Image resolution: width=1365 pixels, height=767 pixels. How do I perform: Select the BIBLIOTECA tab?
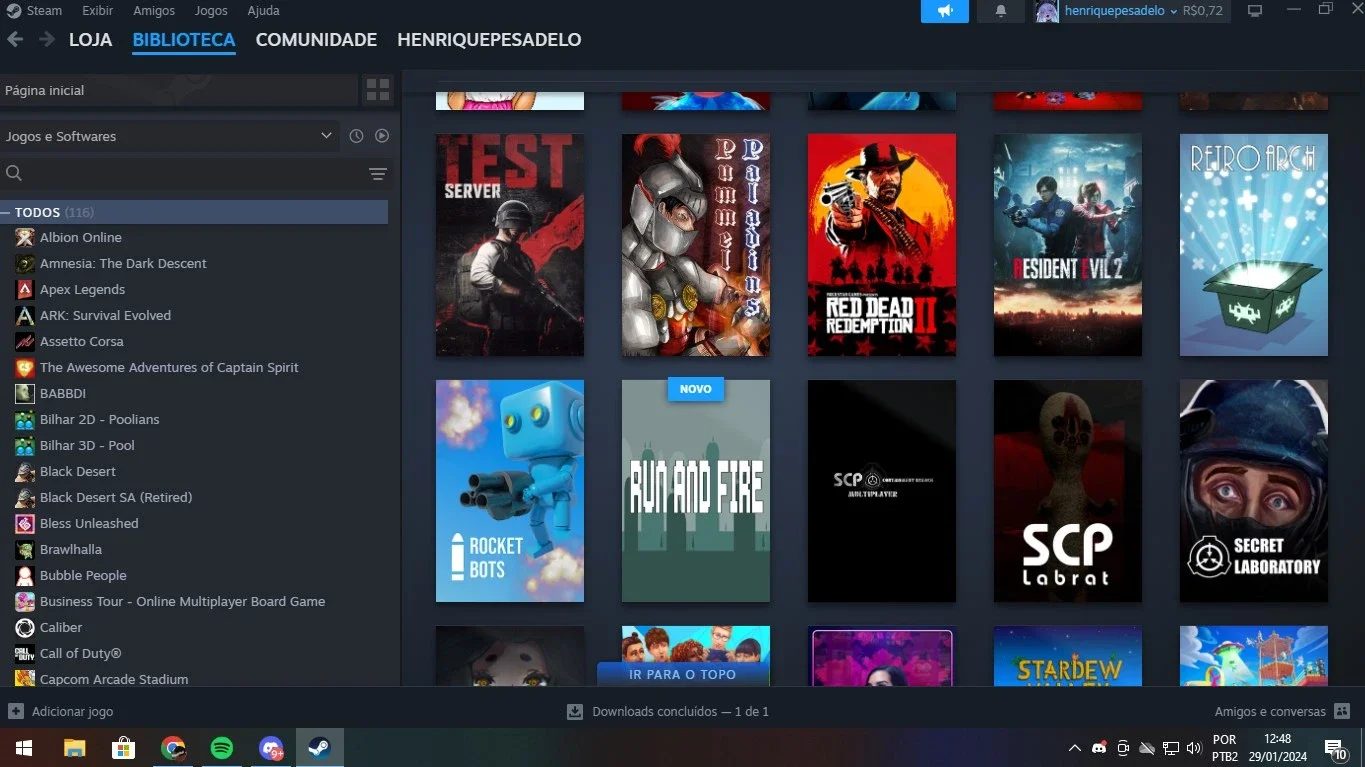click(x=184, y=40)
